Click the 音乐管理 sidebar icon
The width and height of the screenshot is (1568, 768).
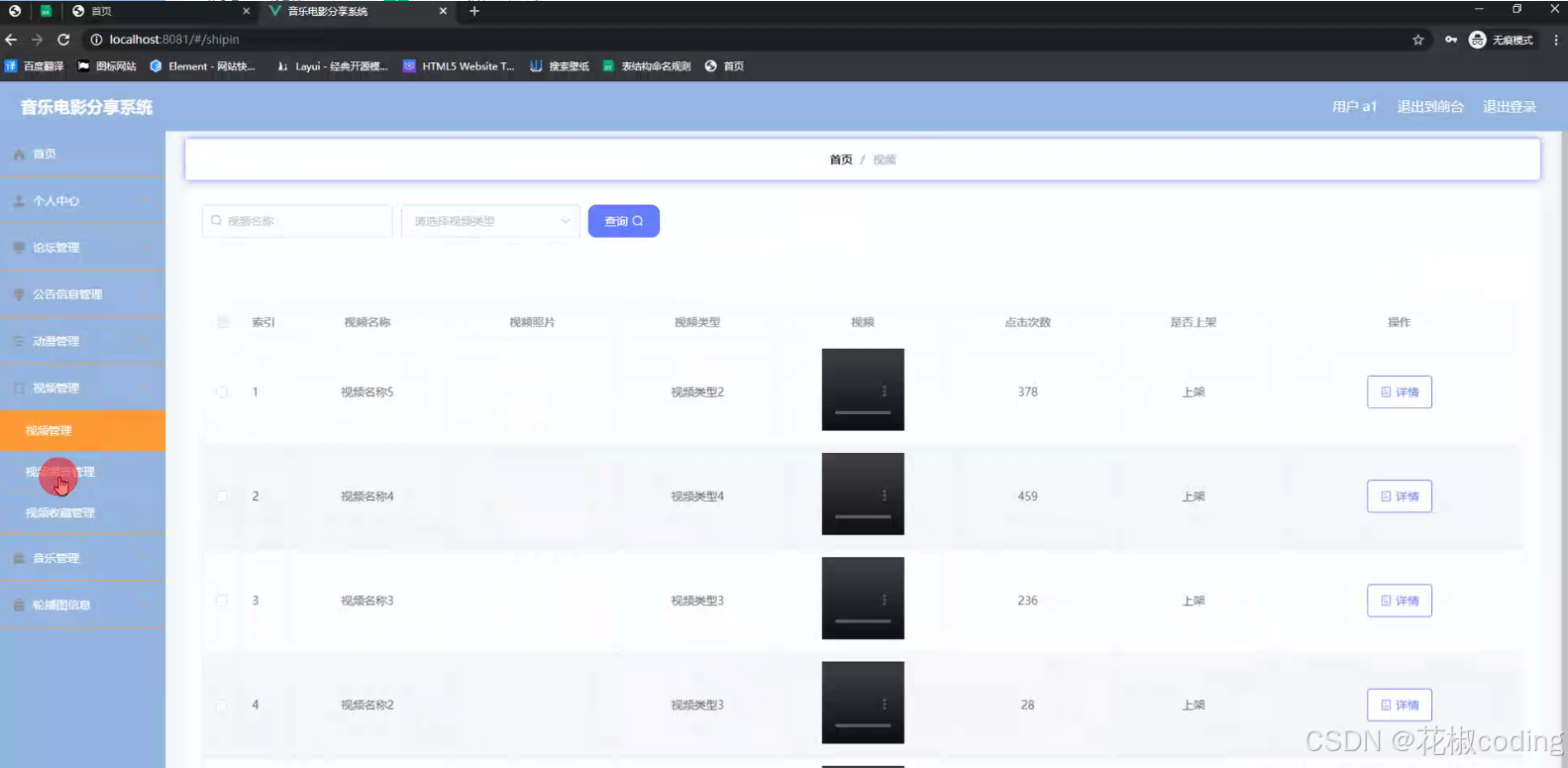tap(19, 559)
